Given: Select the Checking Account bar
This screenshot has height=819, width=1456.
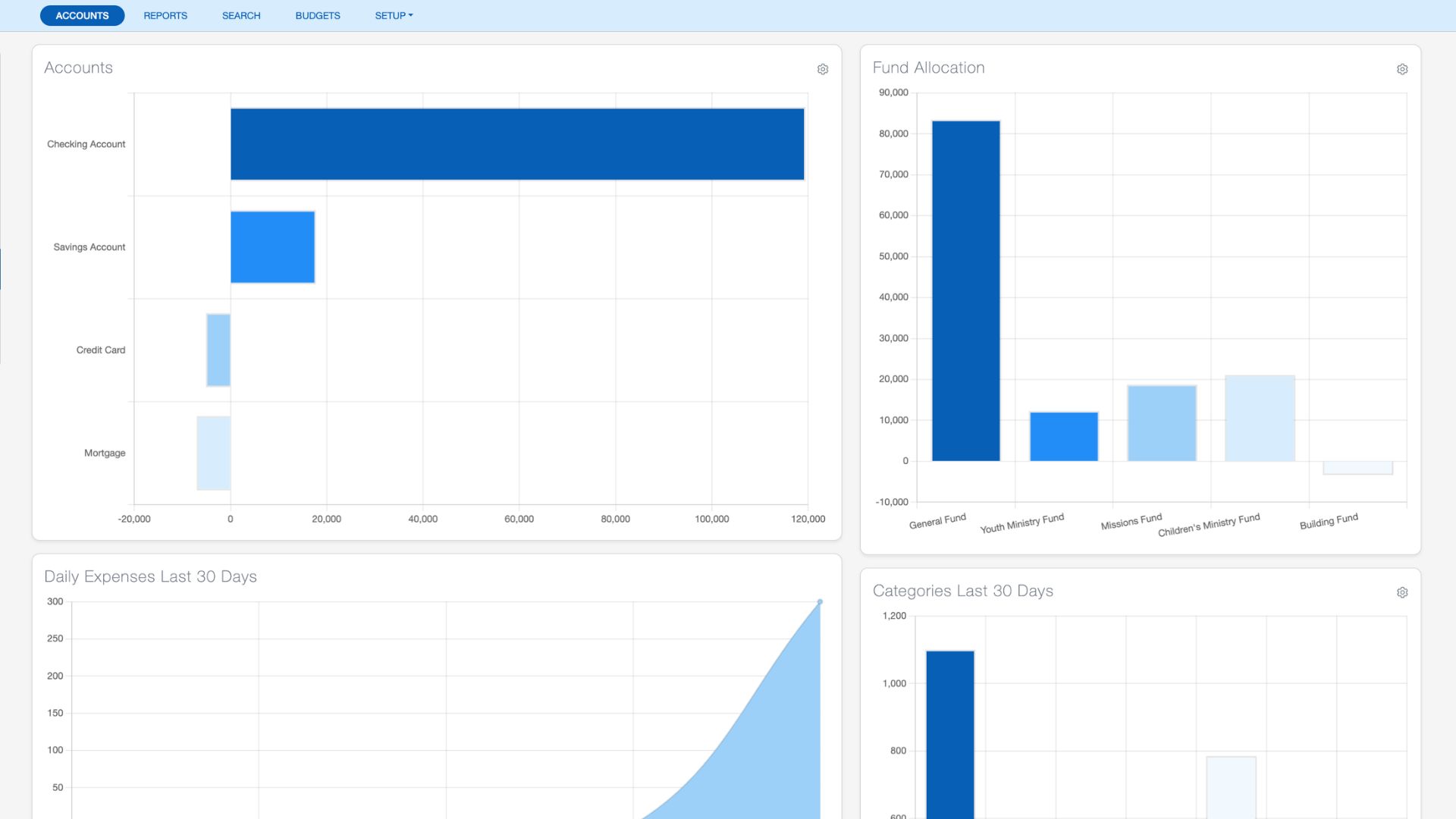Looking at the screenshot, I should [x=517, y=144].
